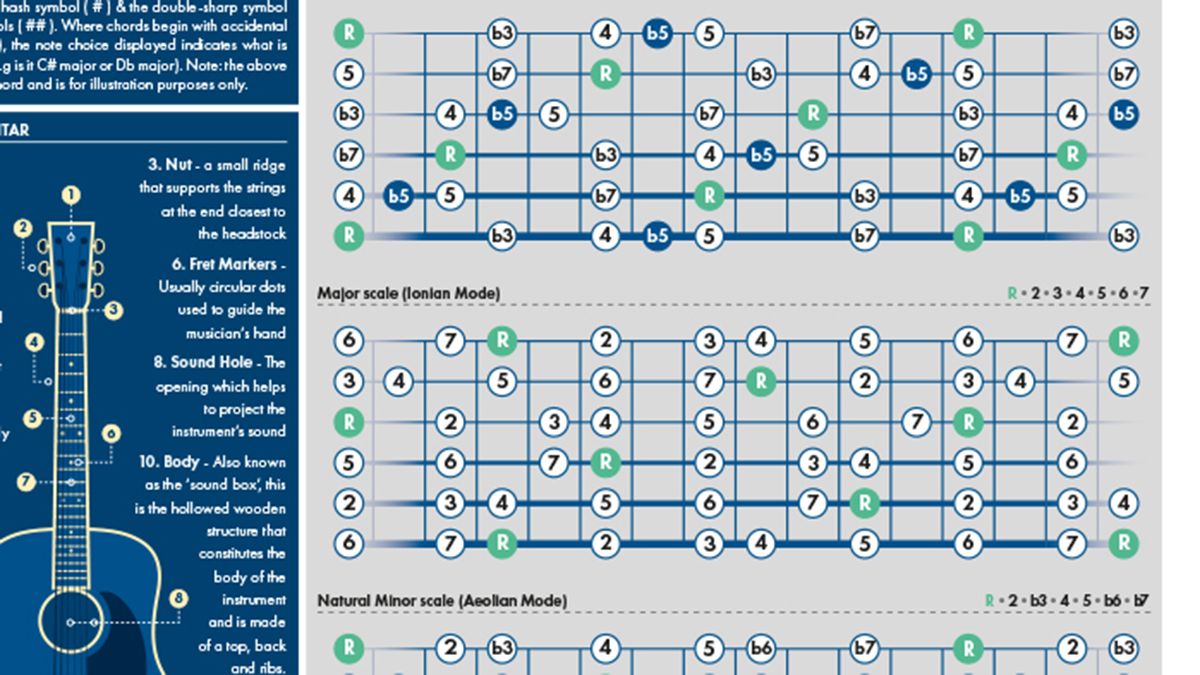The width and height of the screenshot is (1200, 675).
Task: Click b3 note on fifth string, top fretboard
Action: [x=864, y=195]
